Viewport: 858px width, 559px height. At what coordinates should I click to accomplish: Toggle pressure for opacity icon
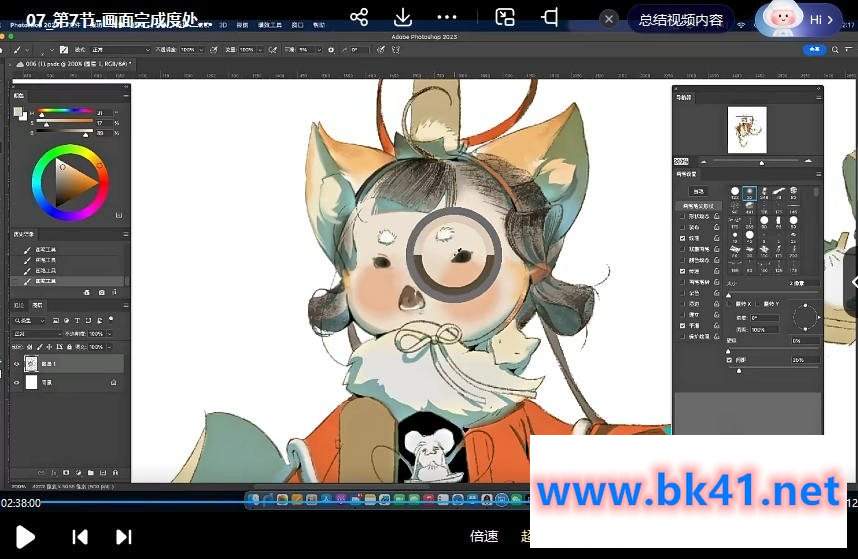(x=214, y=50)
